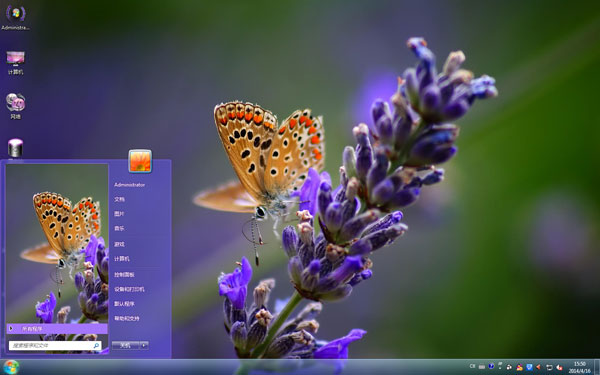Open the Administrator desktop icon
Image resolution: width=600 pixels, height=375 pixels.
click(16, 17)
